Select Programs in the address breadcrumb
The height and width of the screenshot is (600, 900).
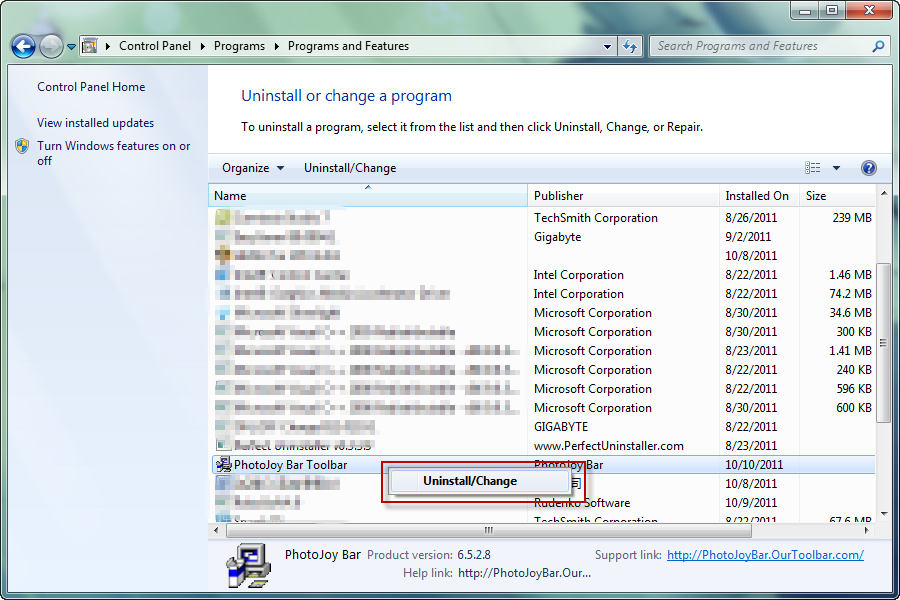[x=239, y=46]
